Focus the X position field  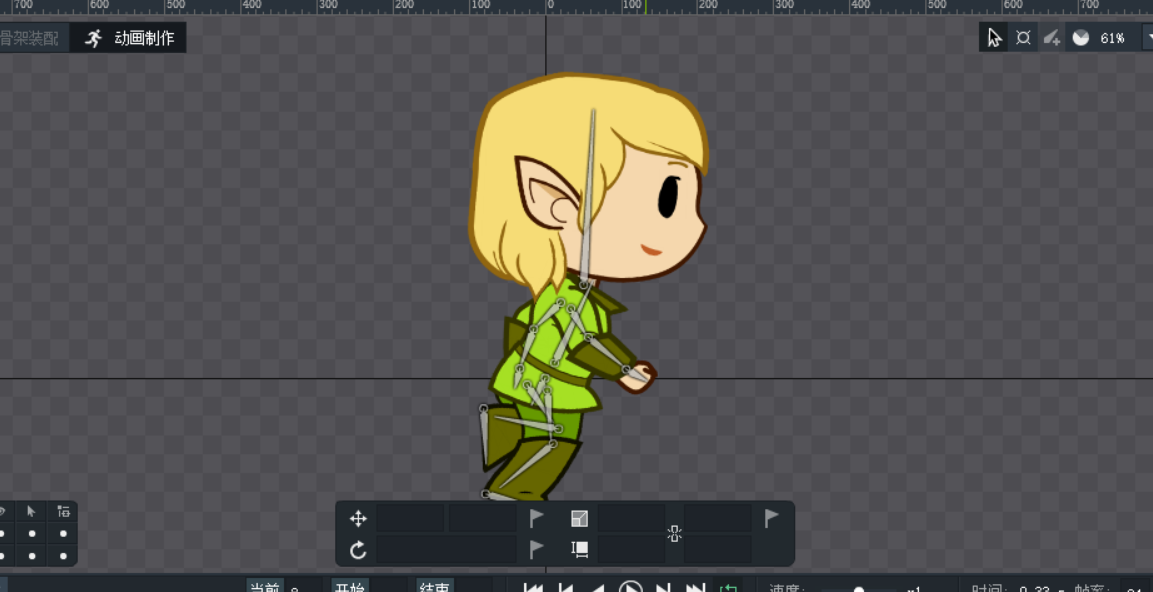point(410,518)
